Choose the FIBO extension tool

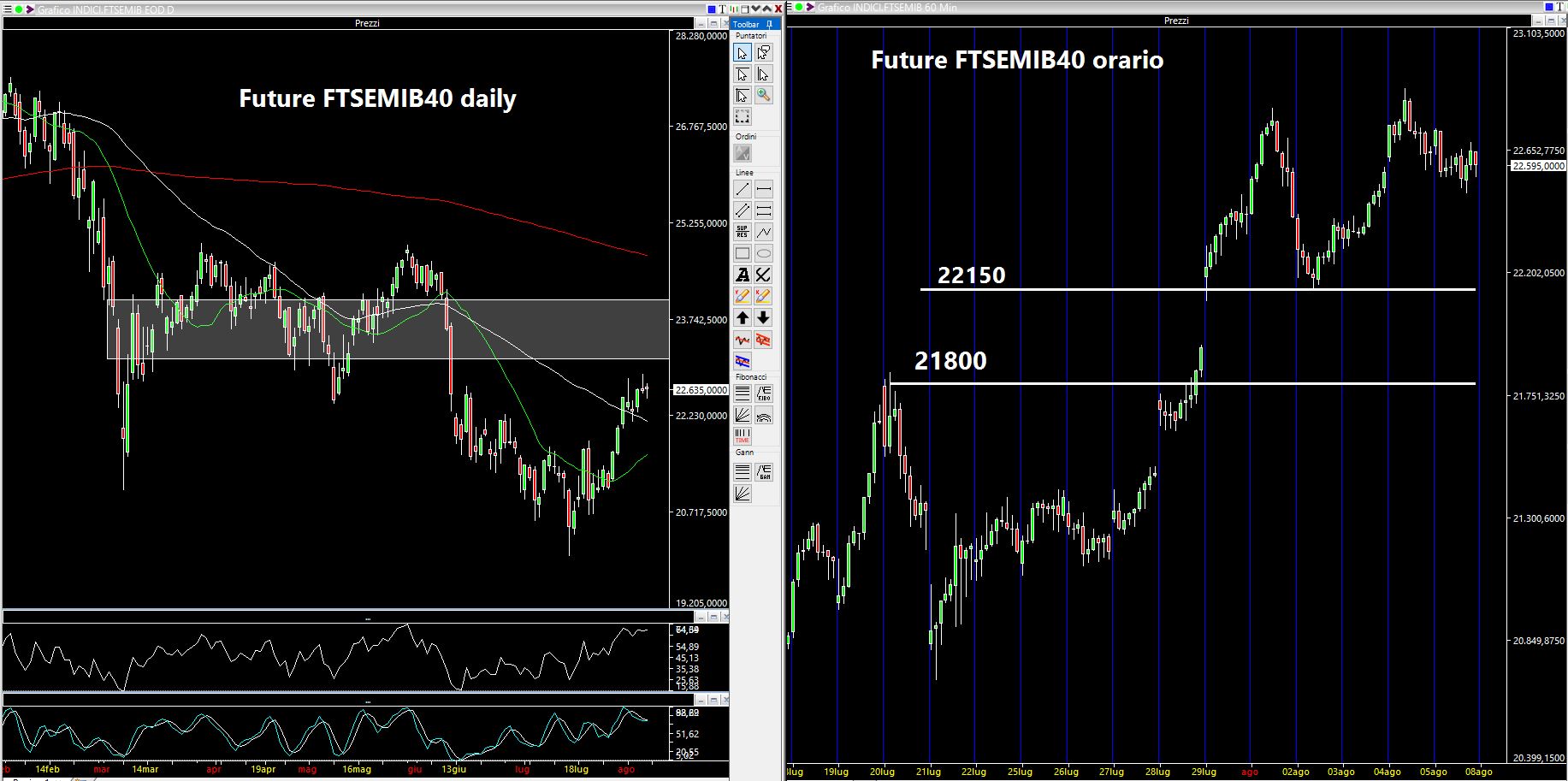[x=764, y=393]
